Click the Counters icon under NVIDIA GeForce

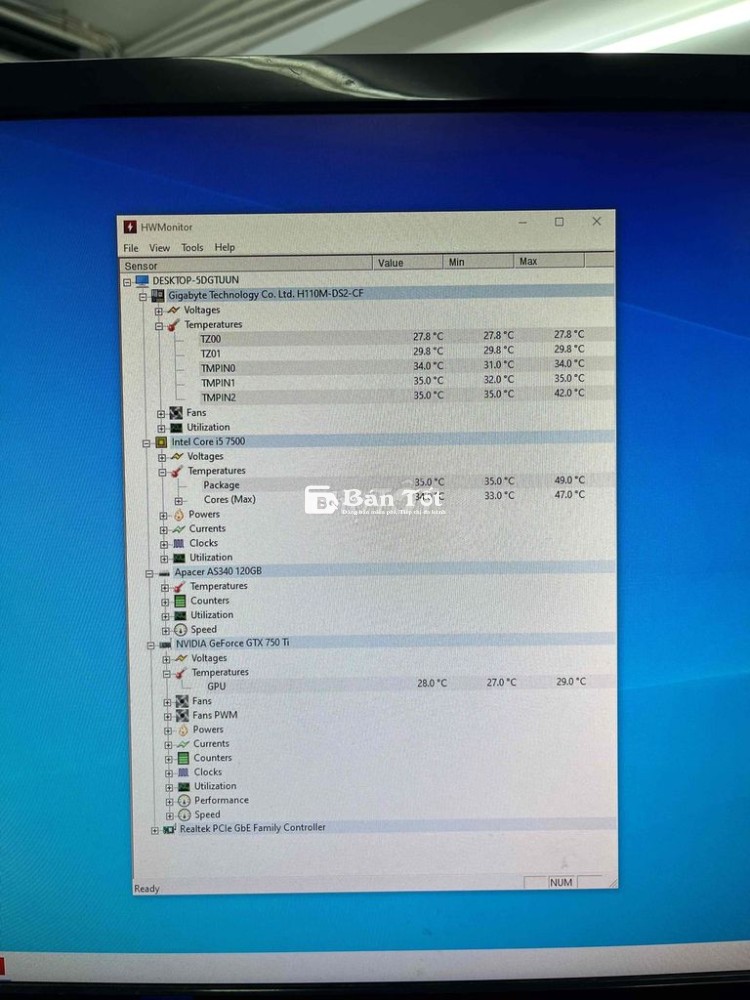pyautogui.click(x=183, y=758)
